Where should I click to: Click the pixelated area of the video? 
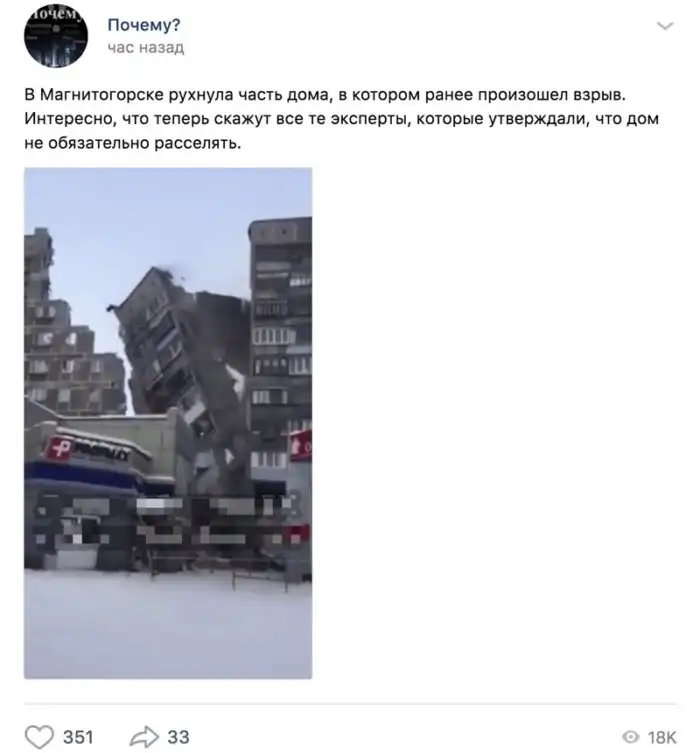[168, 523]
